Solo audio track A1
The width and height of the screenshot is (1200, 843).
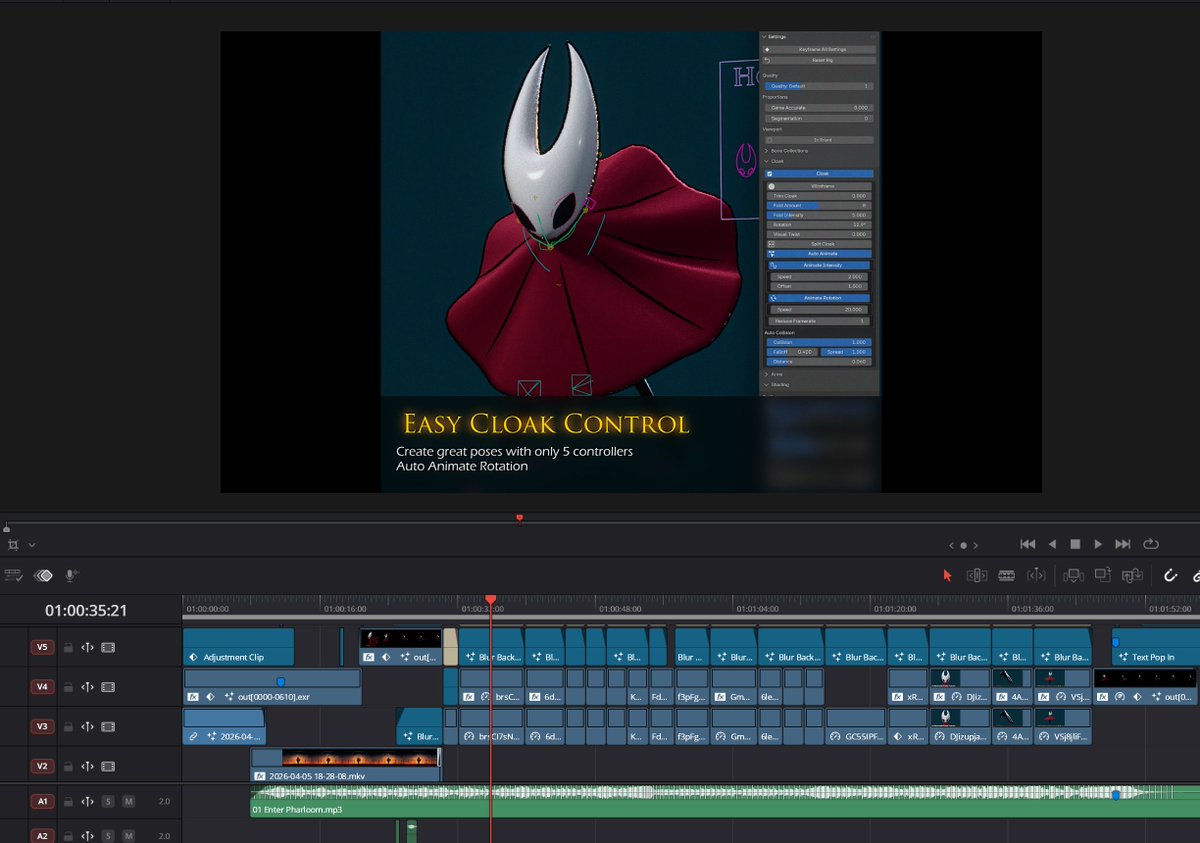click(x=108, y=801)
